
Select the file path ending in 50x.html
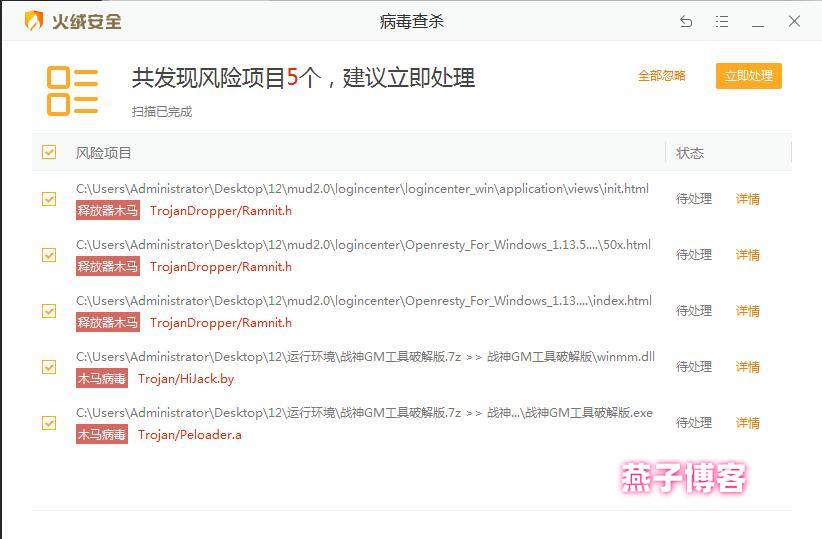click(x=363, y=245)
